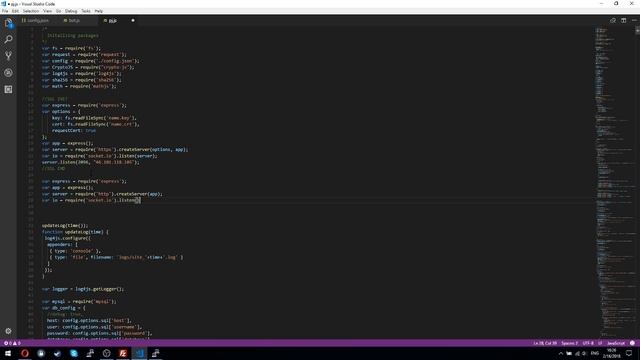Change end of line sequence LF
This screenshot has width=640, height=360.
pos(600,343)
